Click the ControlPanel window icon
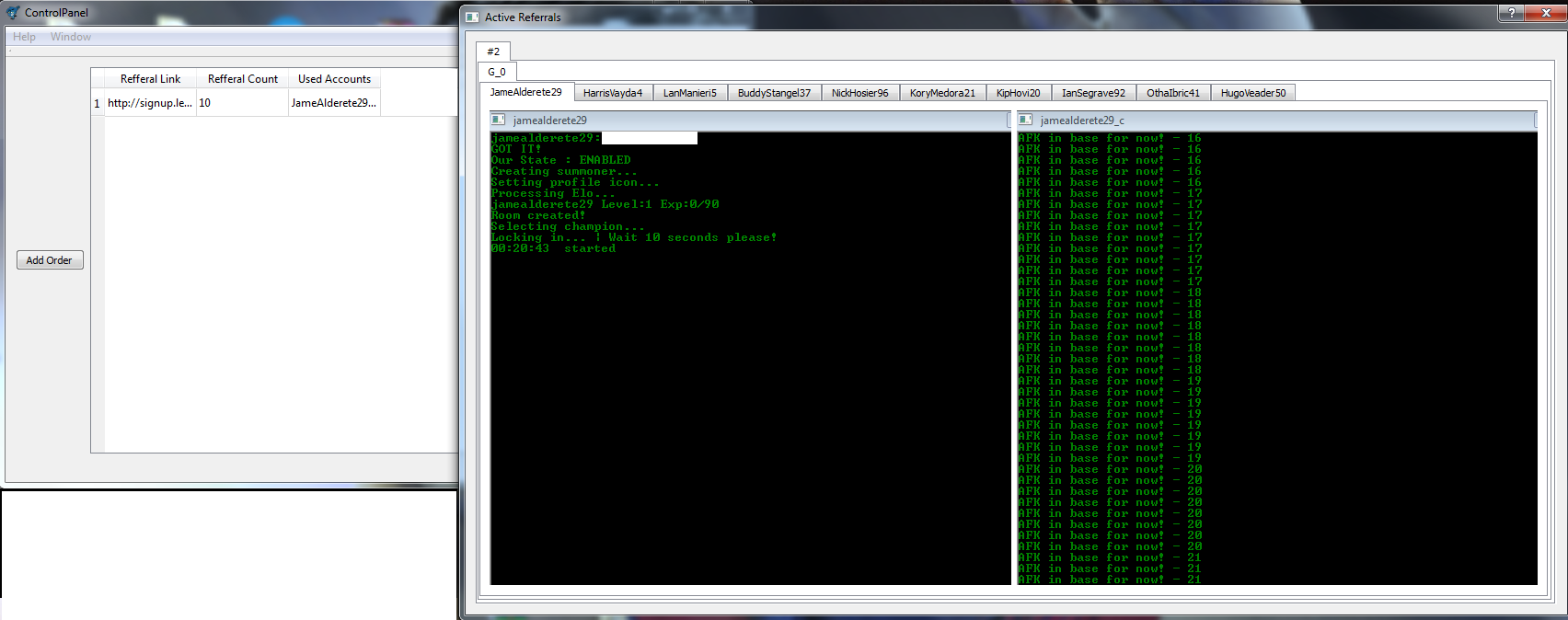The image size is (1568, 620). tap(13, 13)
